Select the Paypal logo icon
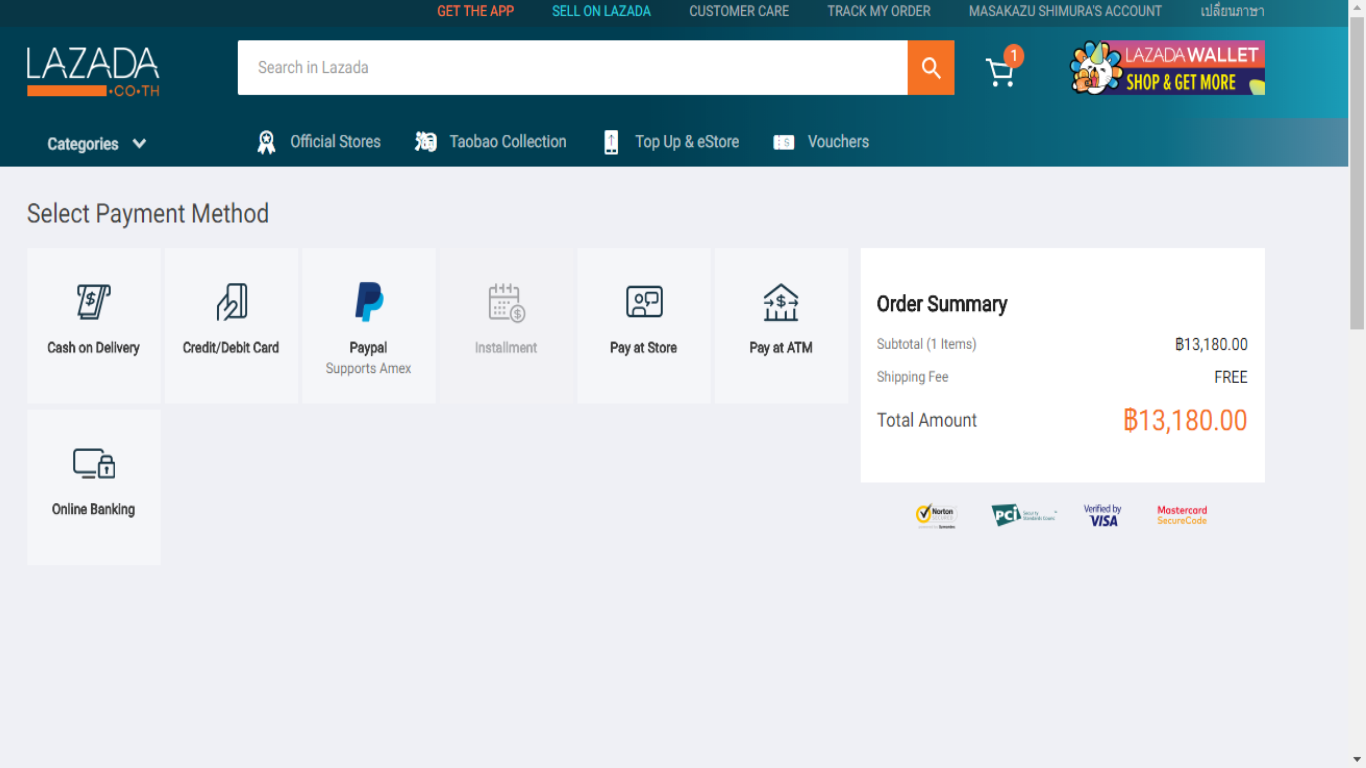The width and height of the screenshot is (1366, 768). pyautogui.click(x=369, y=301)
